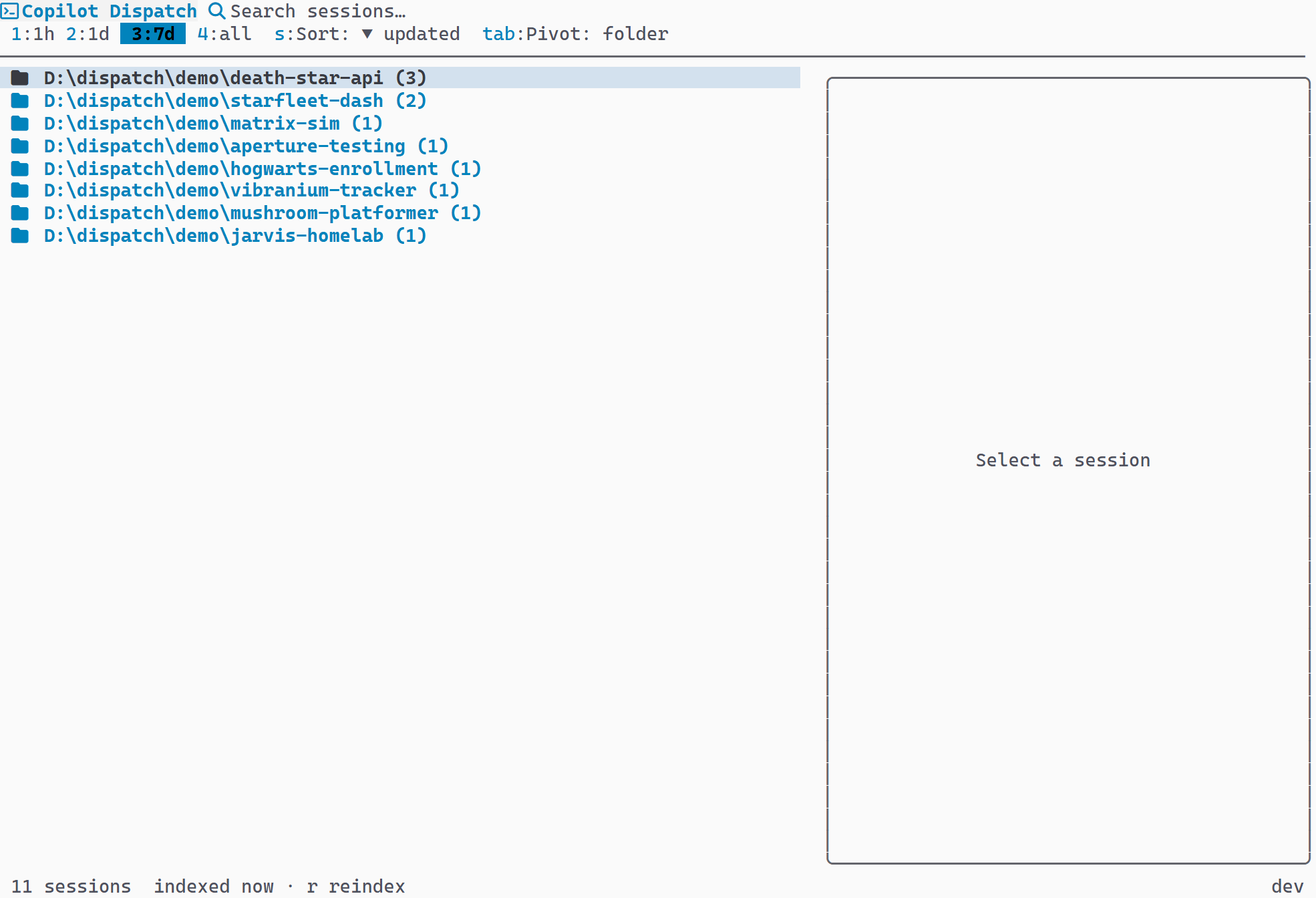Click the folder icon for jarvis-homelab

(x=19, y=235)
